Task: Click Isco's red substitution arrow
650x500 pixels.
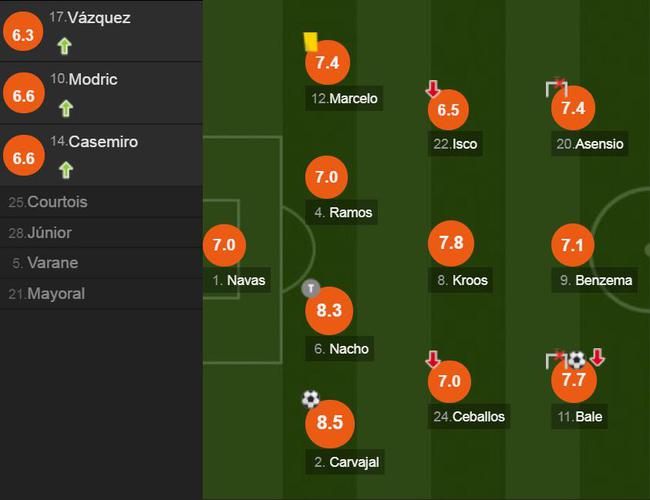Action: pos(433,90)
